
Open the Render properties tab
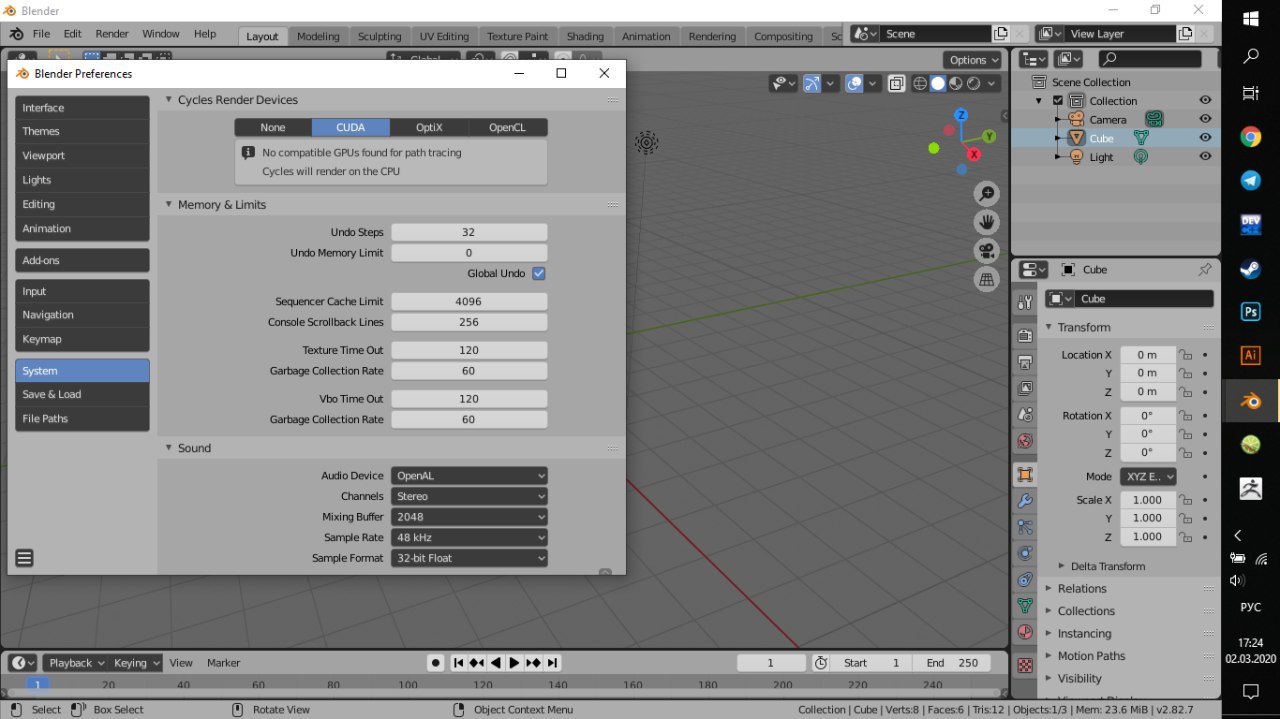[x=1025, y=335]
